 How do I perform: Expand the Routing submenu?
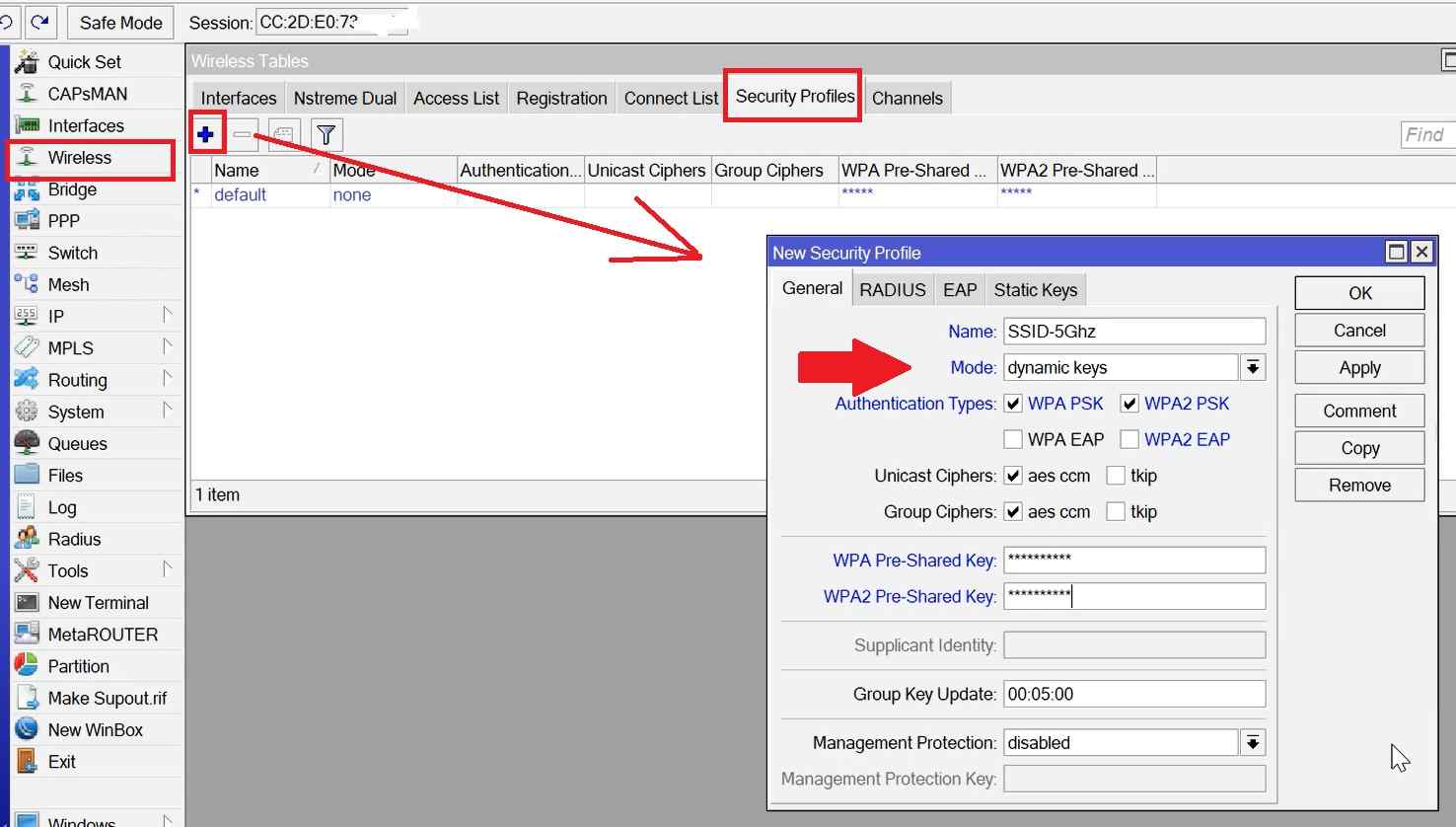[x=167, y=379]
